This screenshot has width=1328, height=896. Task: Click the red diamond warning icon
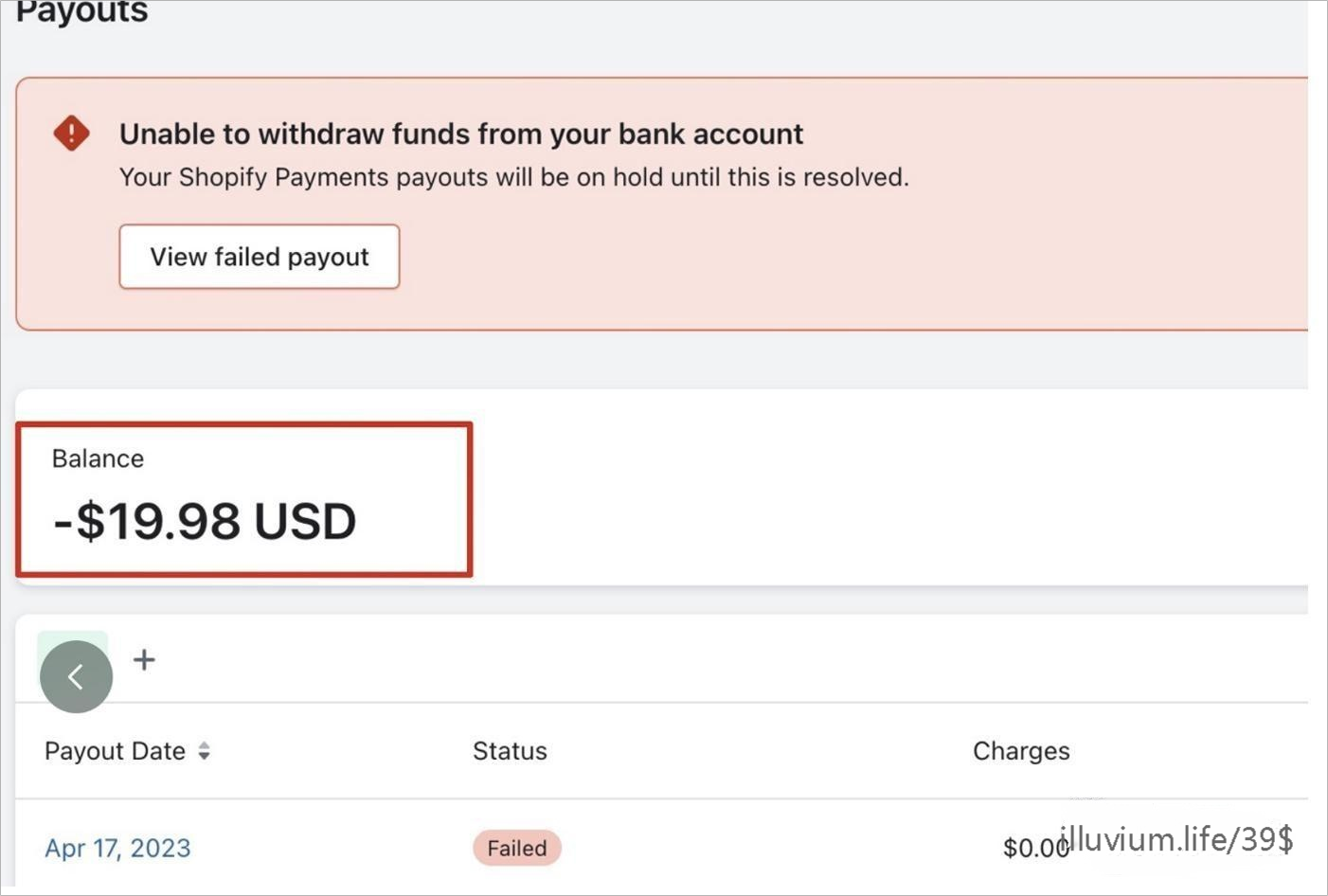(x=71, y=134)
